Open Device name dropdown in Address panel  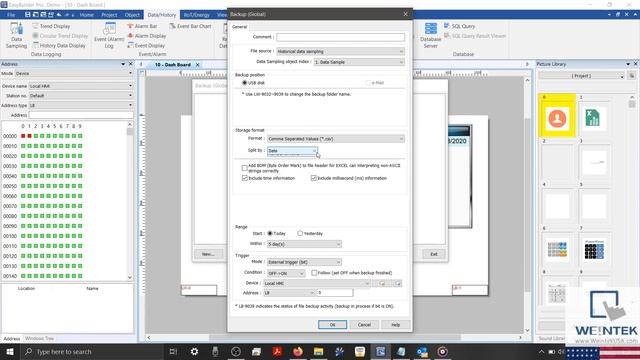click(x=81, y=86)
